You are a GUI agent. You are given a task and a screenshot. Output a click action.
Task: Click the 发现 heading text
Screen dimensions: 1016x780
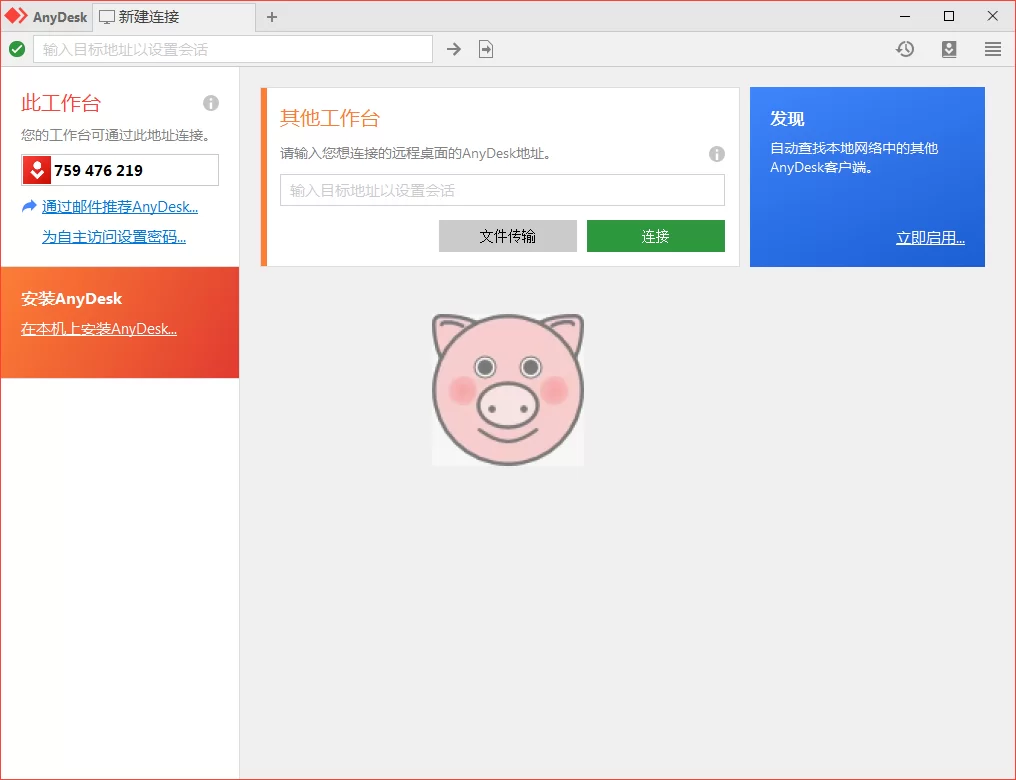(787, 119)
